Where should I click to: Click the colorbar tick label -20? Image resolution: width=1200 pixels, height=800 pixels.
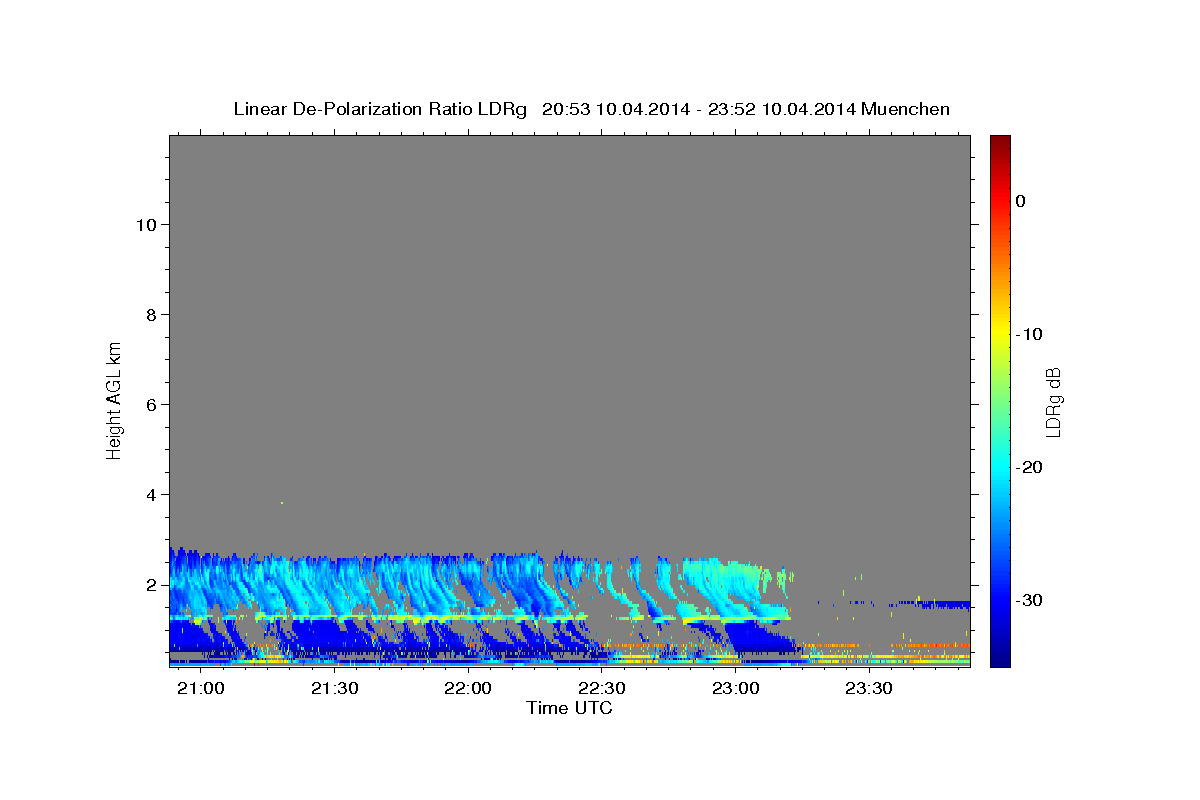(1029, 467)
